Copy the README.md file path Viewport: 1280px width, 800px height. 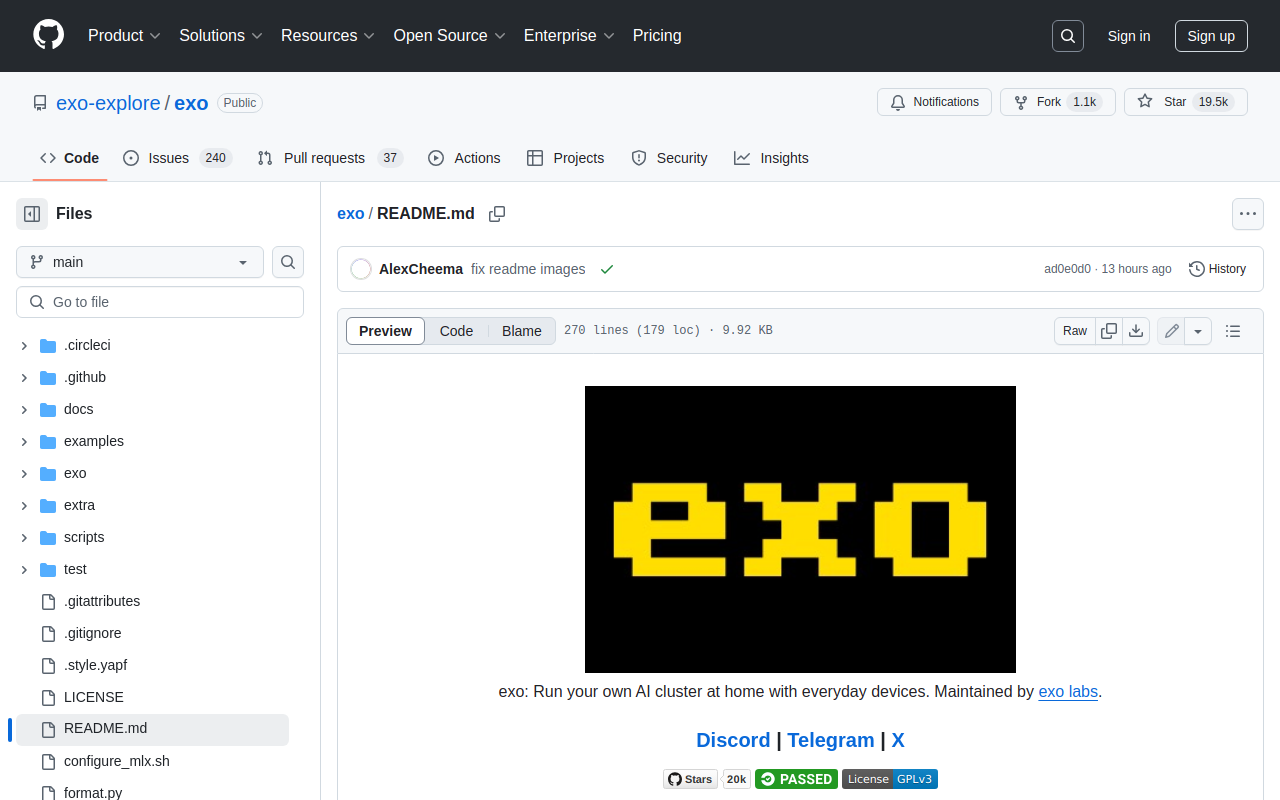(497, 214)
